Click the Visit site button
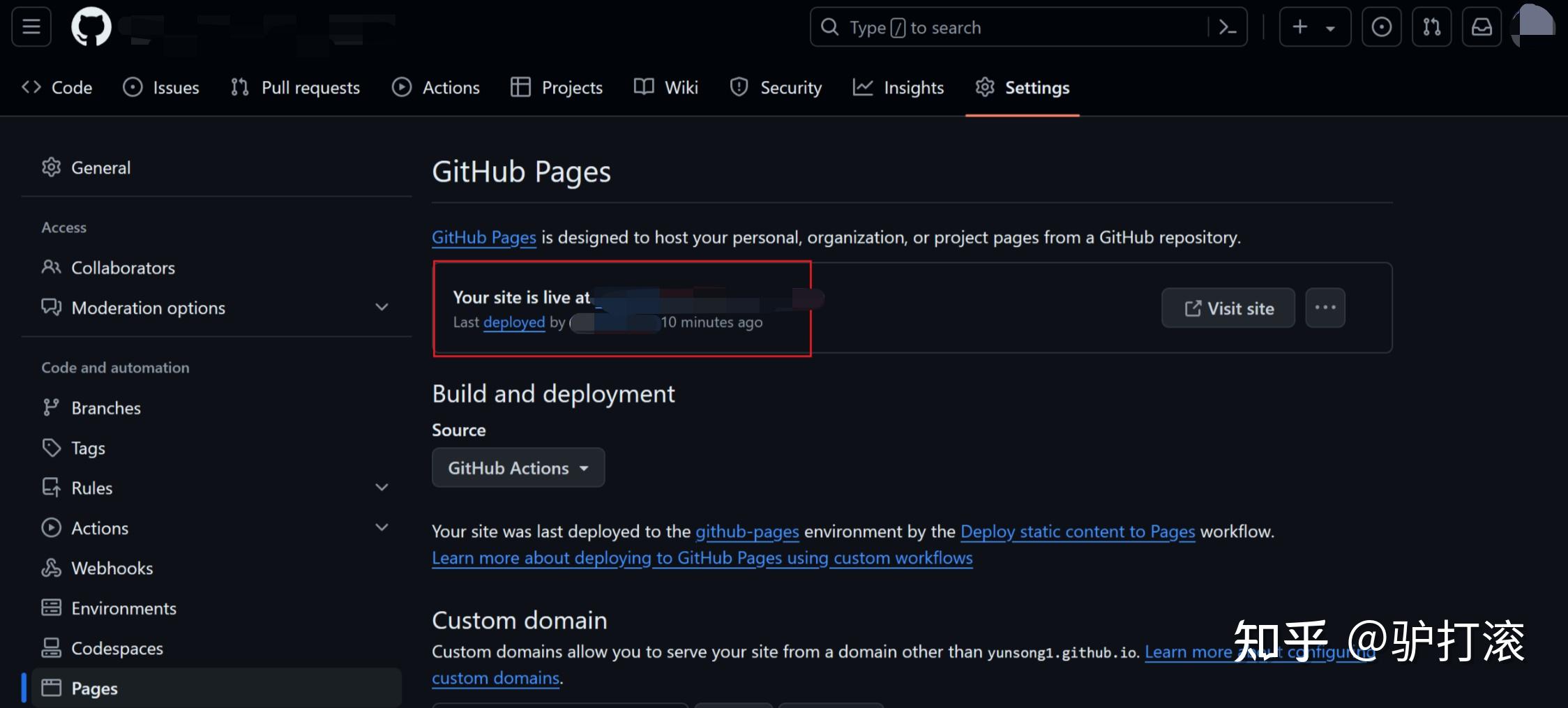 click(1228, 308)
